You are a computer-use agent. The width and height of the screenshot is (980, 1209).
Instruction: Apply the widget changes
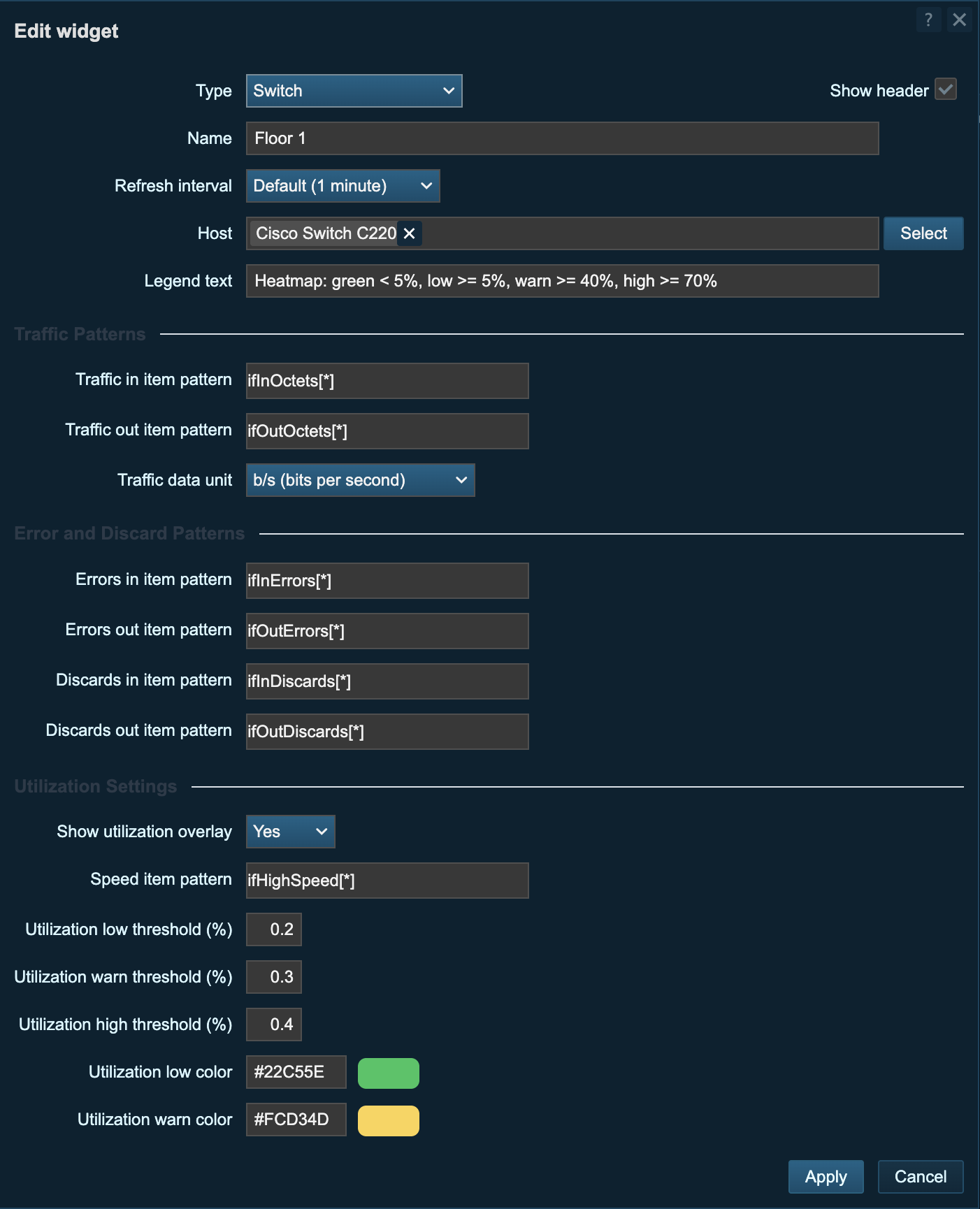click(x=826, y=1177)
